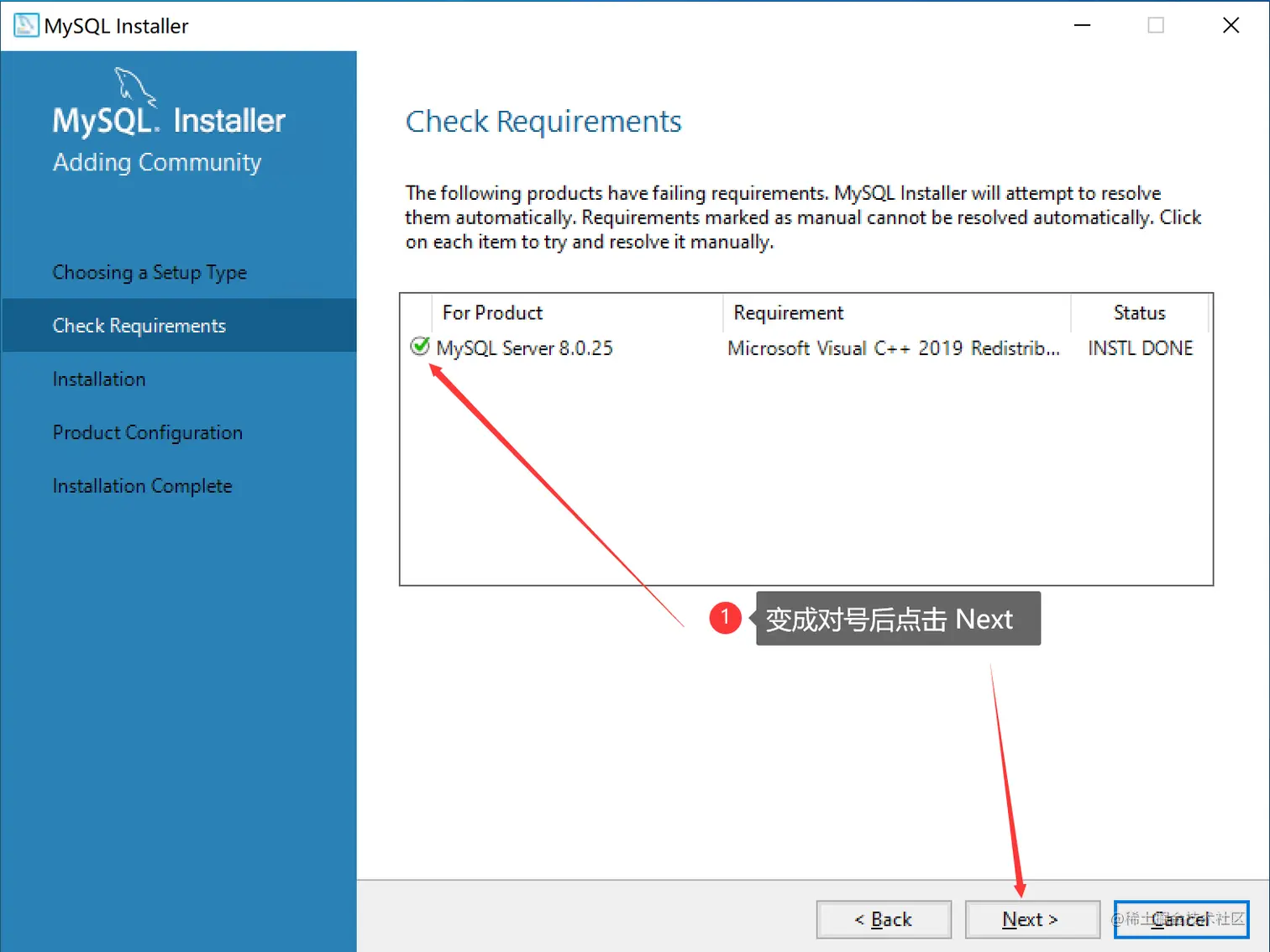Click the MySQL Installer title bar icon
The height and width of the screenshot is (952, 1270).
[x=26, y=25]
